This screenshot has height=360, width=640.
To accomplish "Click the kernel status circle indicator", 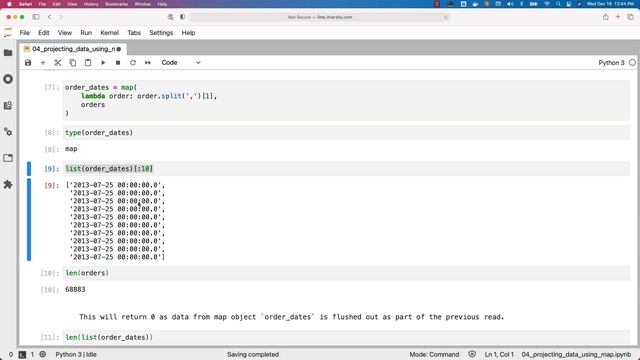I will click(x=632, y=62).
